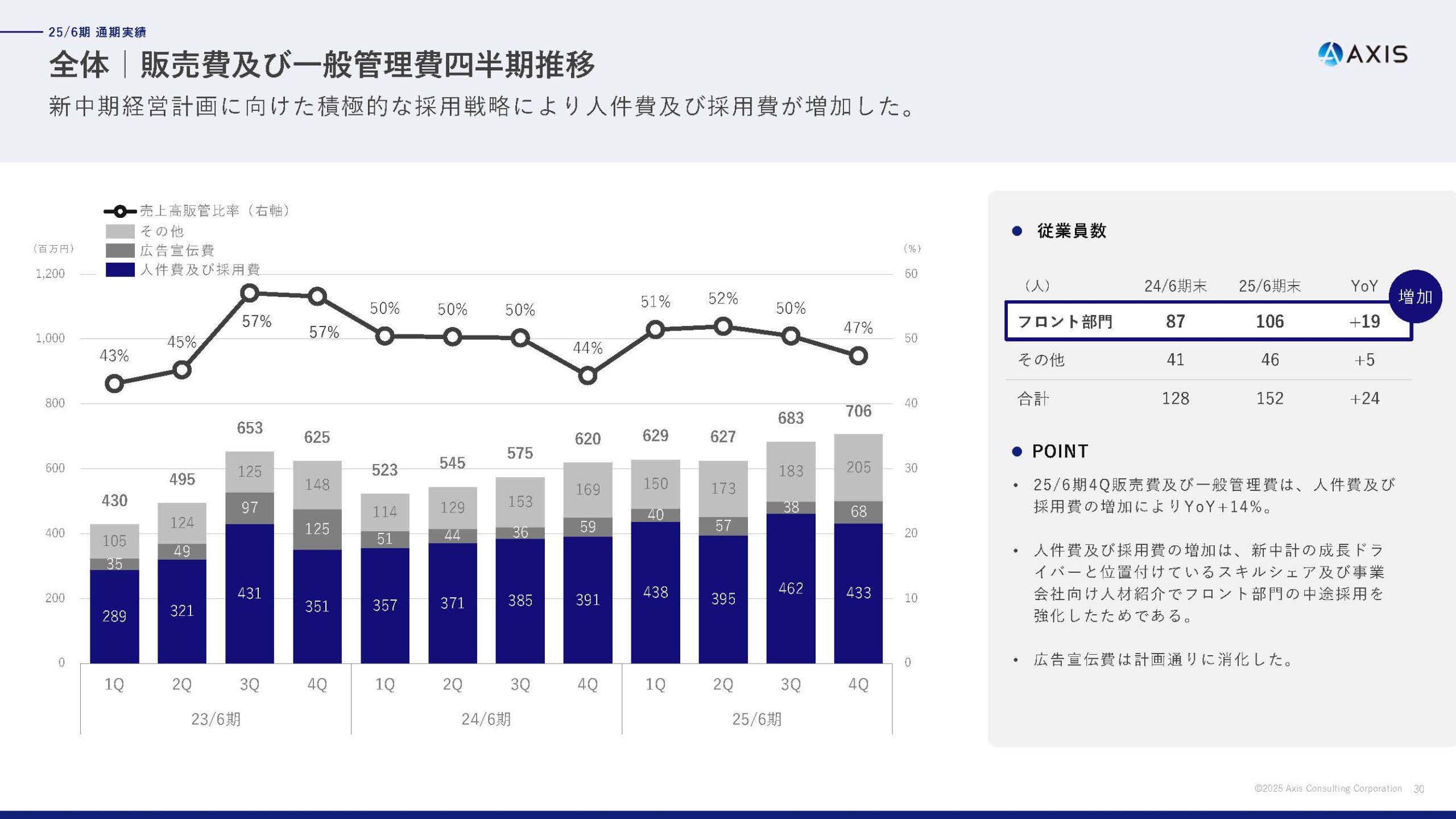
Task: Click the 合計 row value 152
Action: point(1269,398)
